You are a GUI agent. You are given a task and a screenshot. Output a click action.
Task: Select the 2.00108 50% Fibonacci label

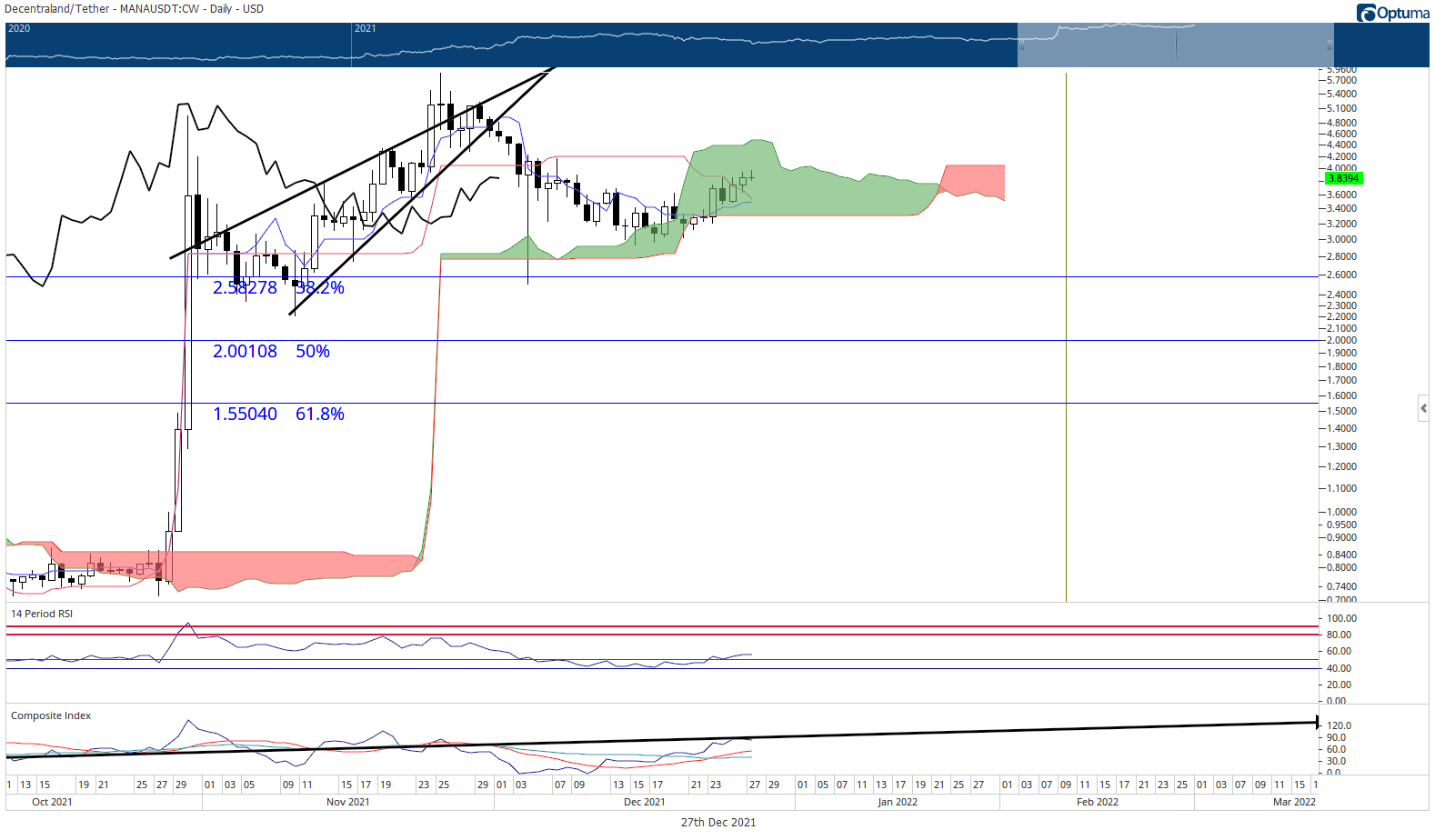point(271,351)
